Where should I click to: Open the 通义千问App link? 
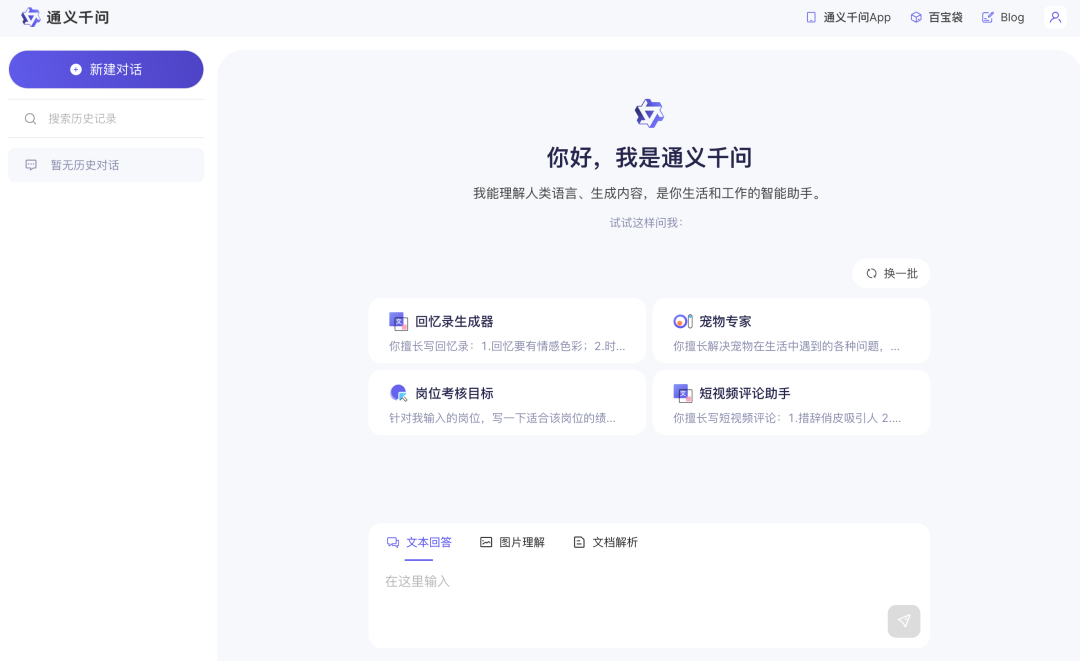click(848, 17)
